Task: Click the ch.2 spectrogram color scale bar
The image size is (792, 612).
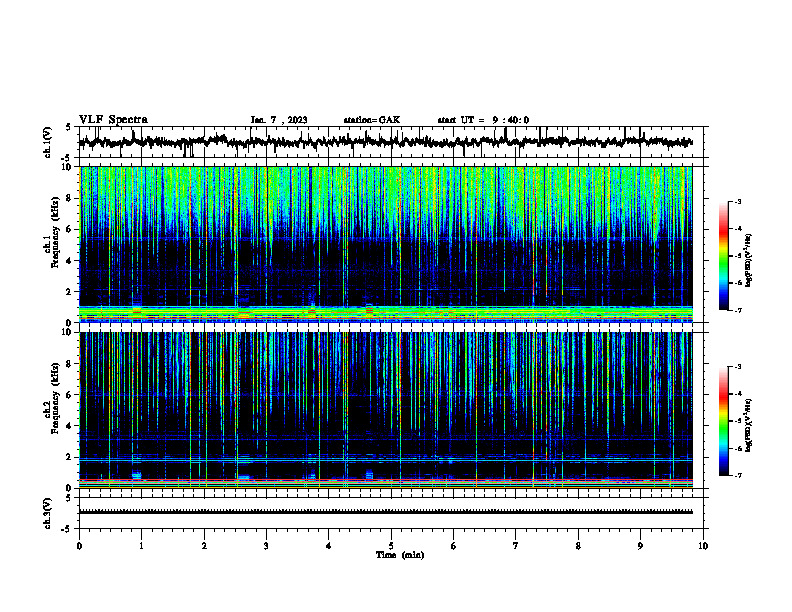Action: pyautogui.click(x=724, y=421)
